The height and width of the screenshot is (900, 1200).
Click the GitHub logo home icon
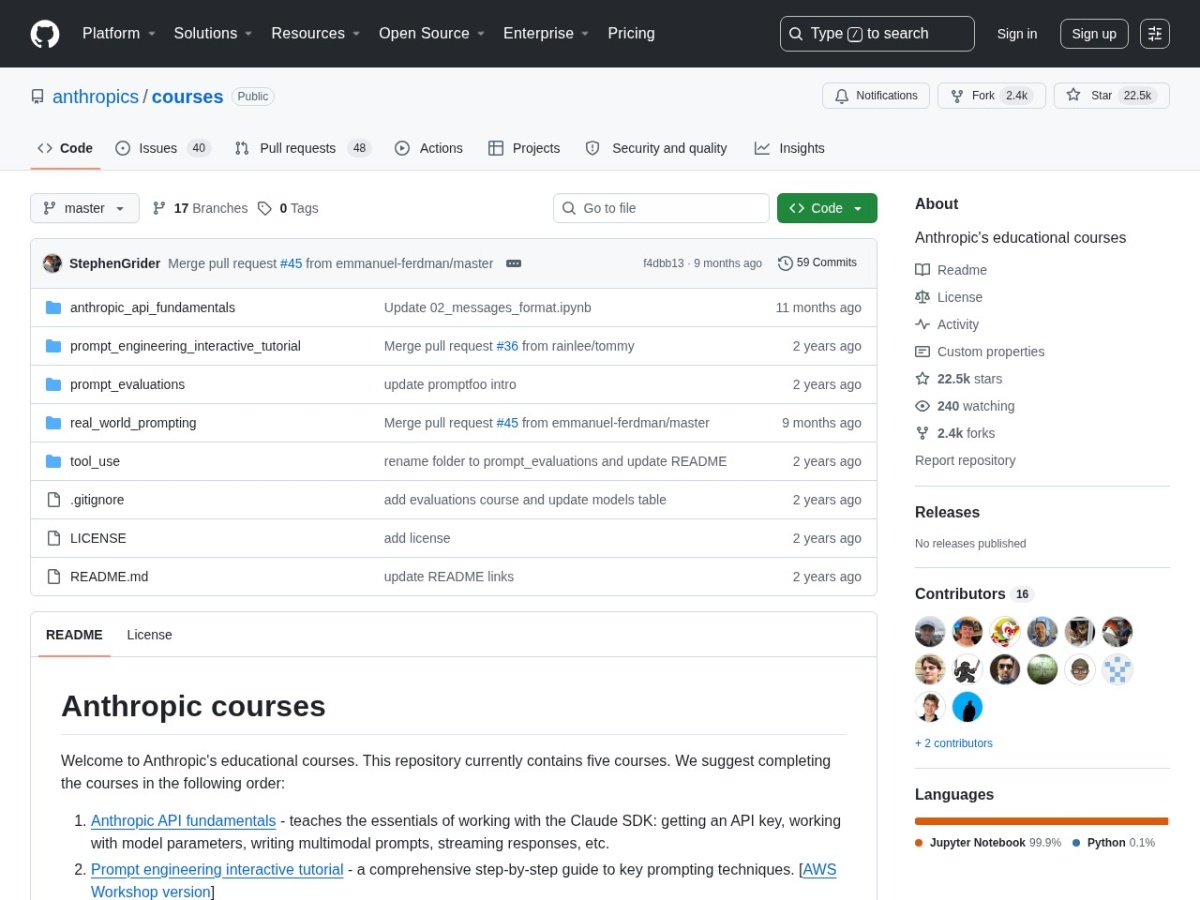45,34
